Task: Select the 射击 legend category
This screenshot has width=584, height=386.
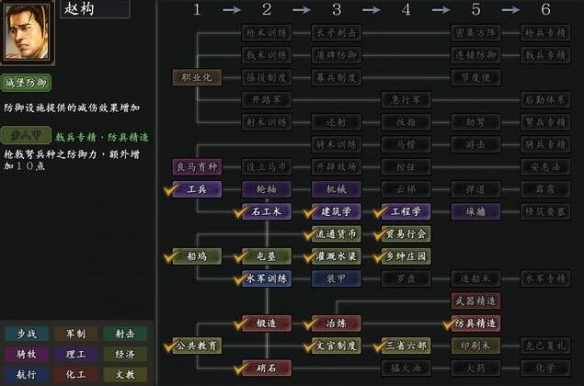Action: pyautogui.click(x=125, y=334)
